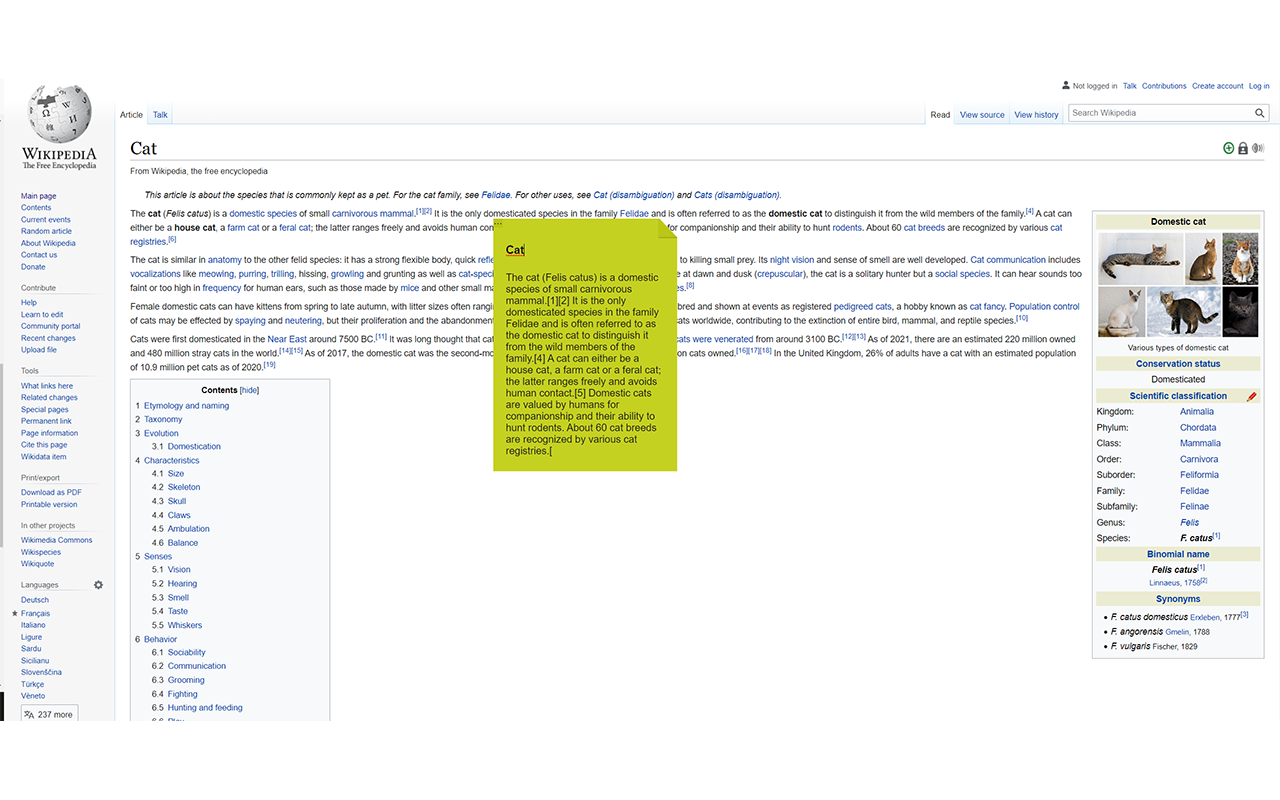Open the Contributions link
The width and height of the screenshot is (1280, 800).
click(x=1164, y=86)
